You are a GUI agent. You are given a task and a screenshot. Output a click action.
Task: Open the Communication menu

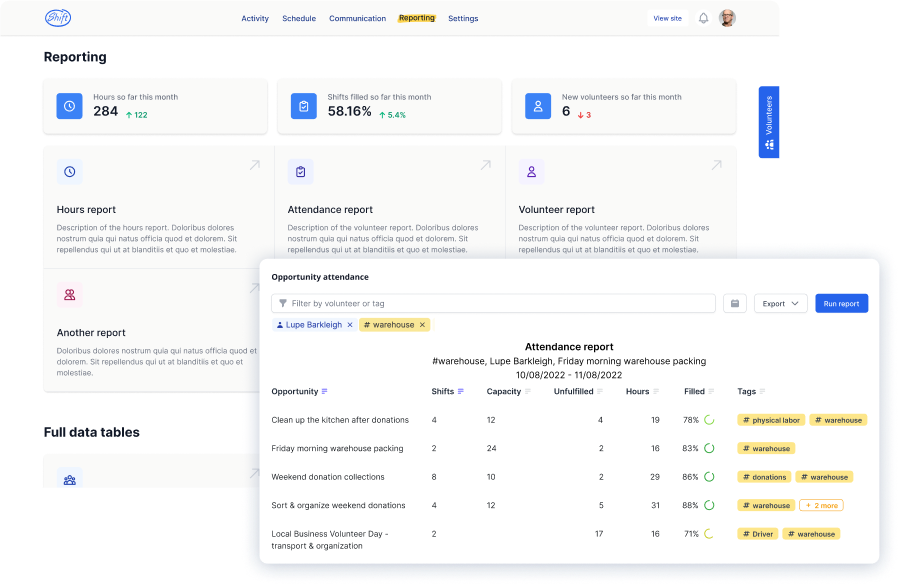point(357,18)
